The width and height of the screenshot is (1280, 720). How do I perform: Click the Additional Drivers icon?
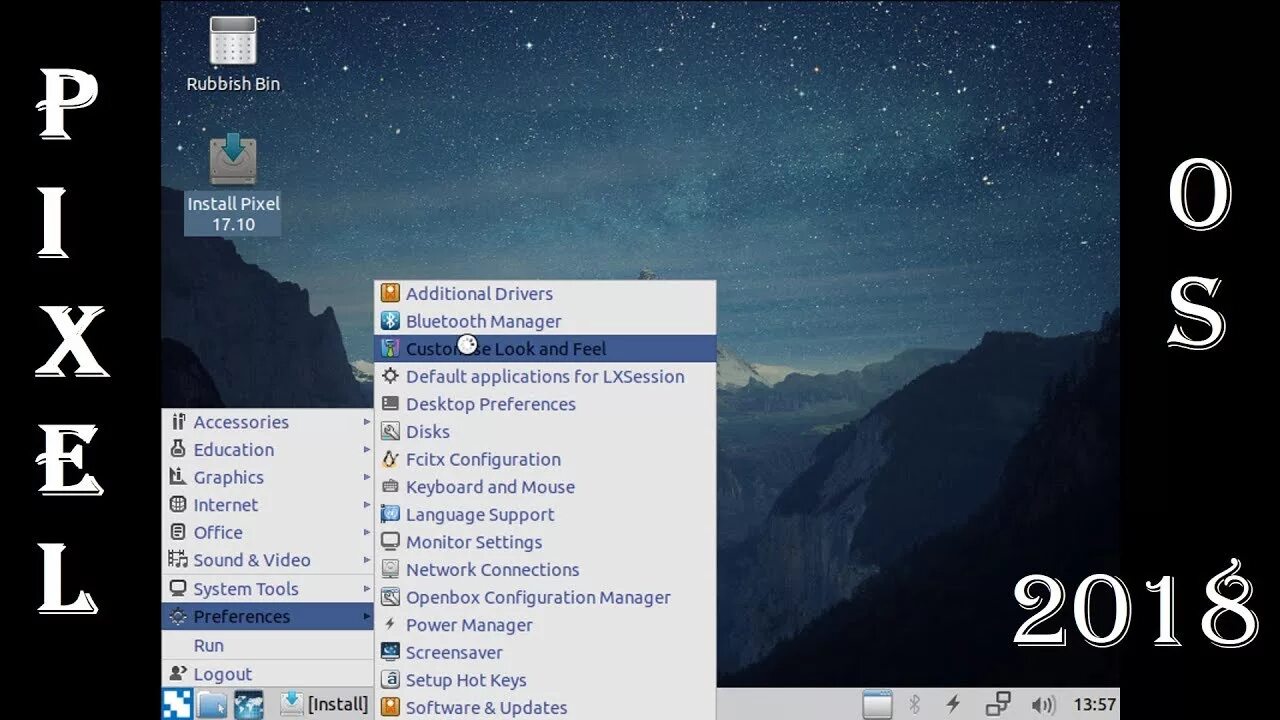(x=390, y=293)
